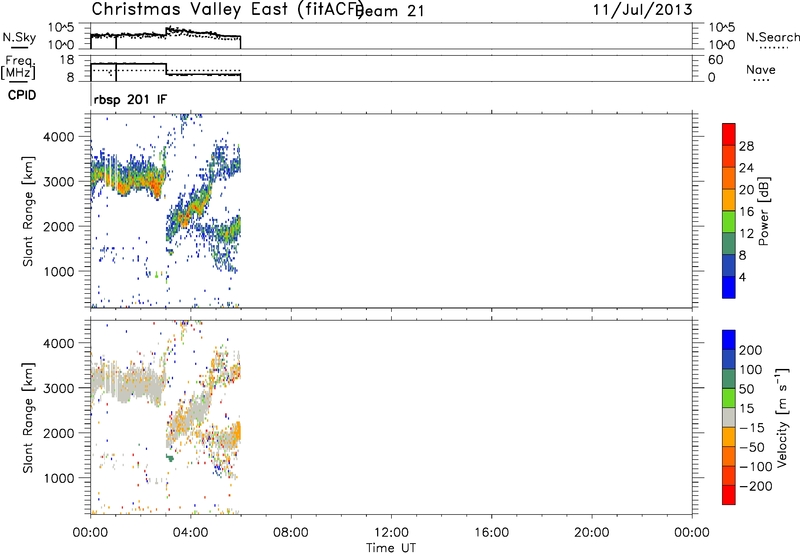Click the 'N.Search' legend label
This screenshot has width=800, height=554.
pos(772,37)
